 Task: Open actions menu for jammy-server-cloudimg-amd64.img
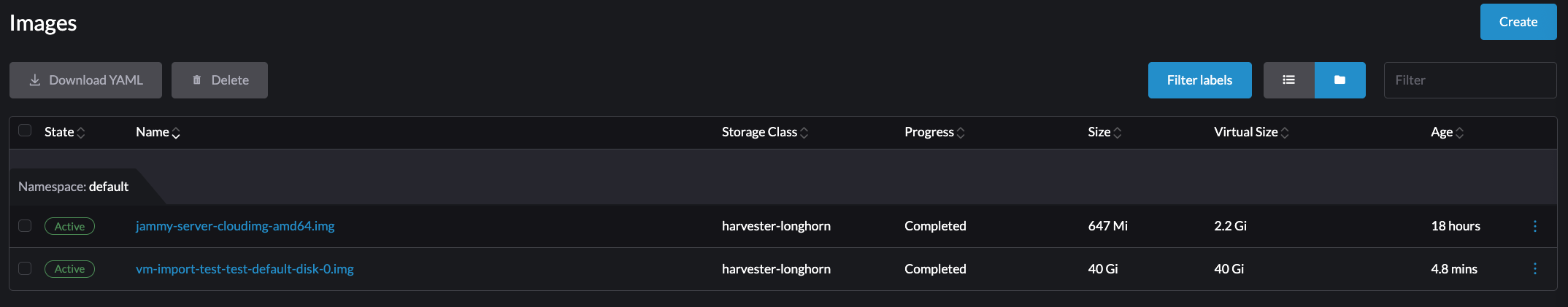[1534, 226]
